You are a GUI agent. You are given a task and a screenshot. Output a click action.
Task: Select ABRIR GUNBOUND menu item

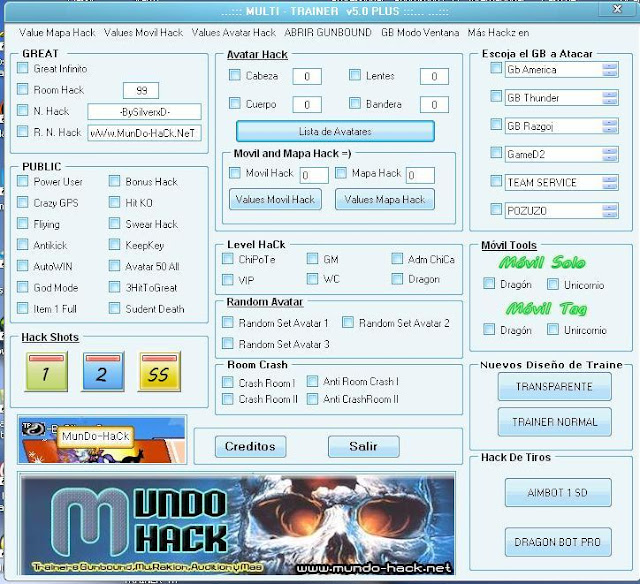click(328, 33)
